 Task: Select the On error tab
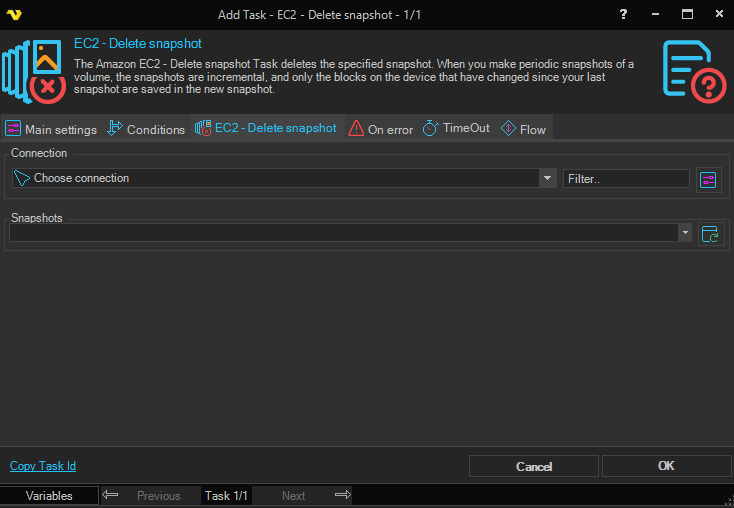click(380, 129)
